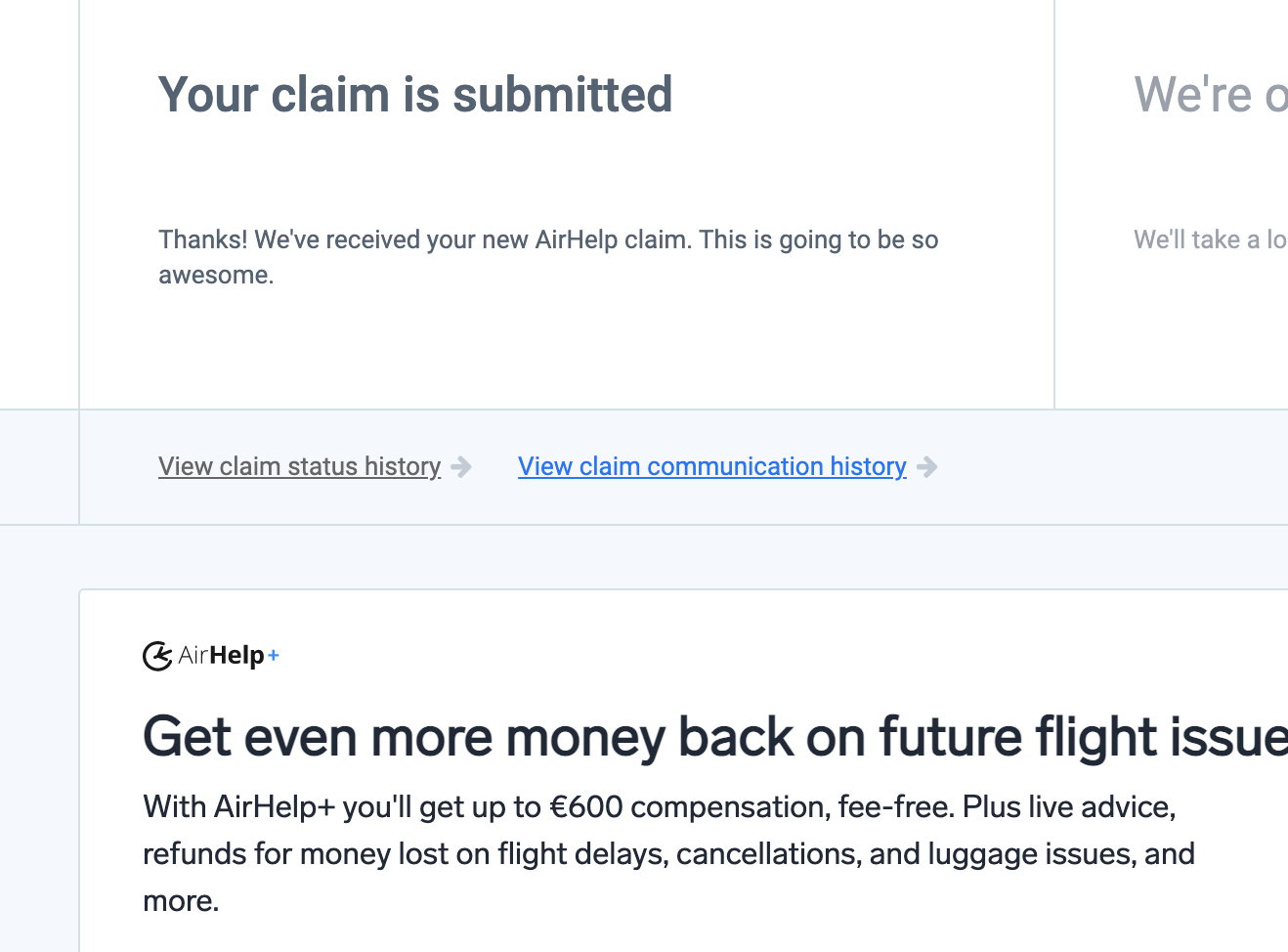Select the 'Your claim is submitted' heading
This screenshot has height=952, width=1288.
click(x=415, y=95)
